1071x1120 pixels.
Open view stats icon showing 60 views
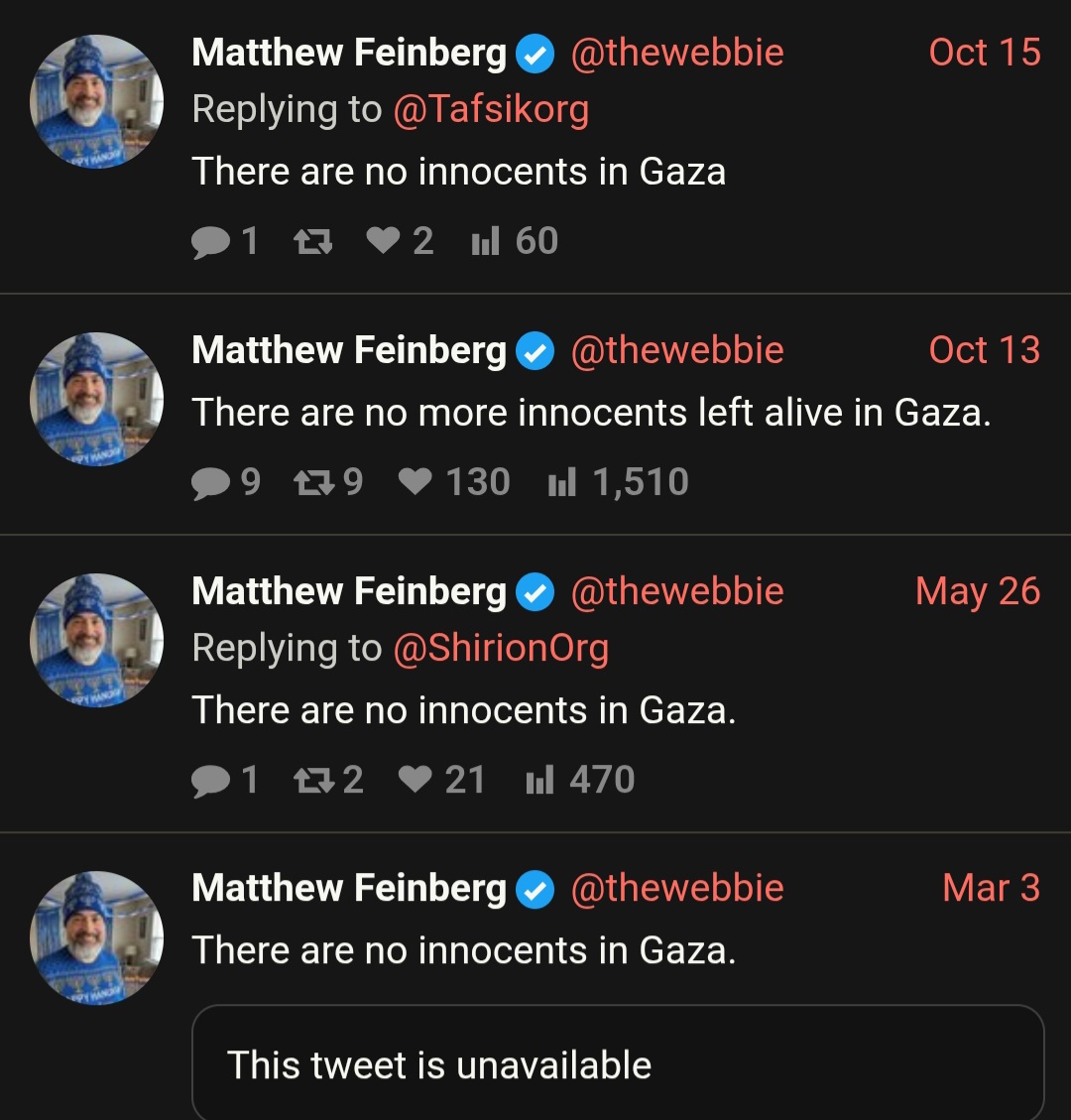coord(485,241)
